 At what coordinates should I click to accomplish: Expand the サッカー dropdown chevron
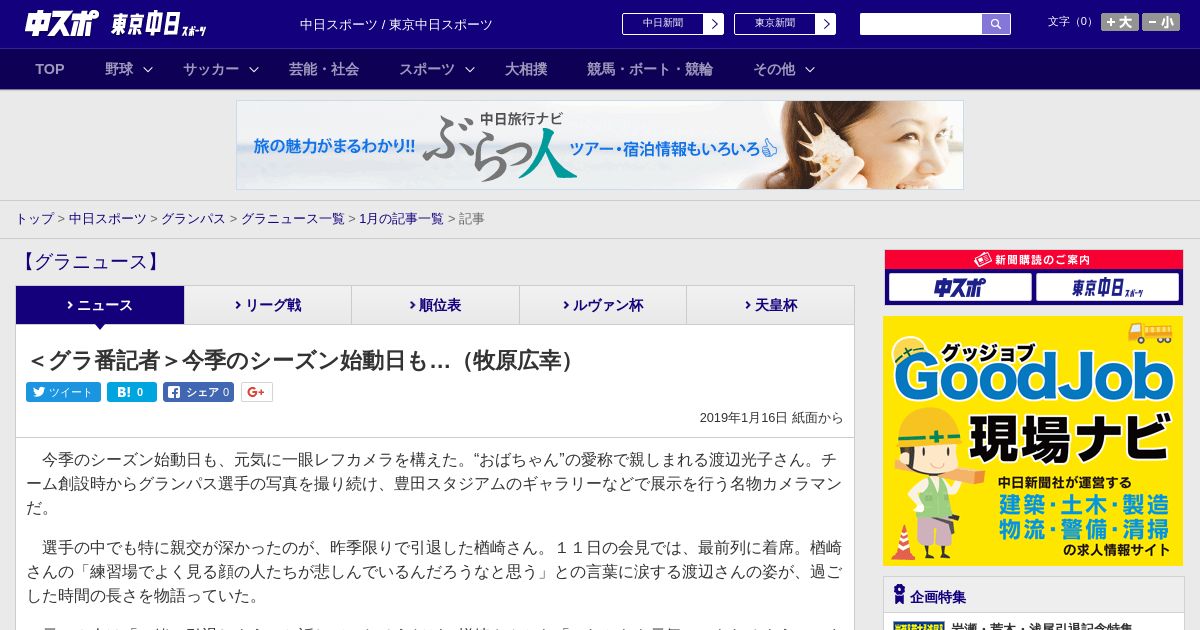[x=254, y=69]
